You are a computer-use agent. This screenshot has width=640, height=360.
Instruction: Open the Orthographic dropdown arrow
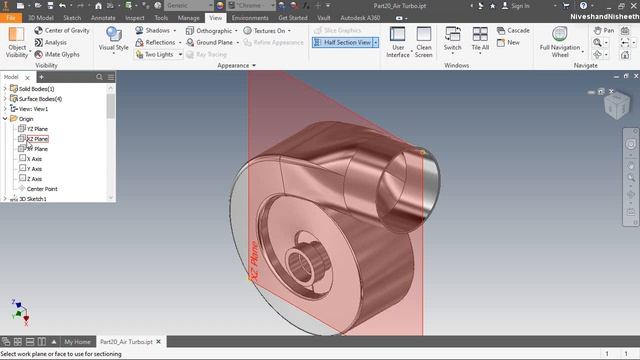[236, 31]
